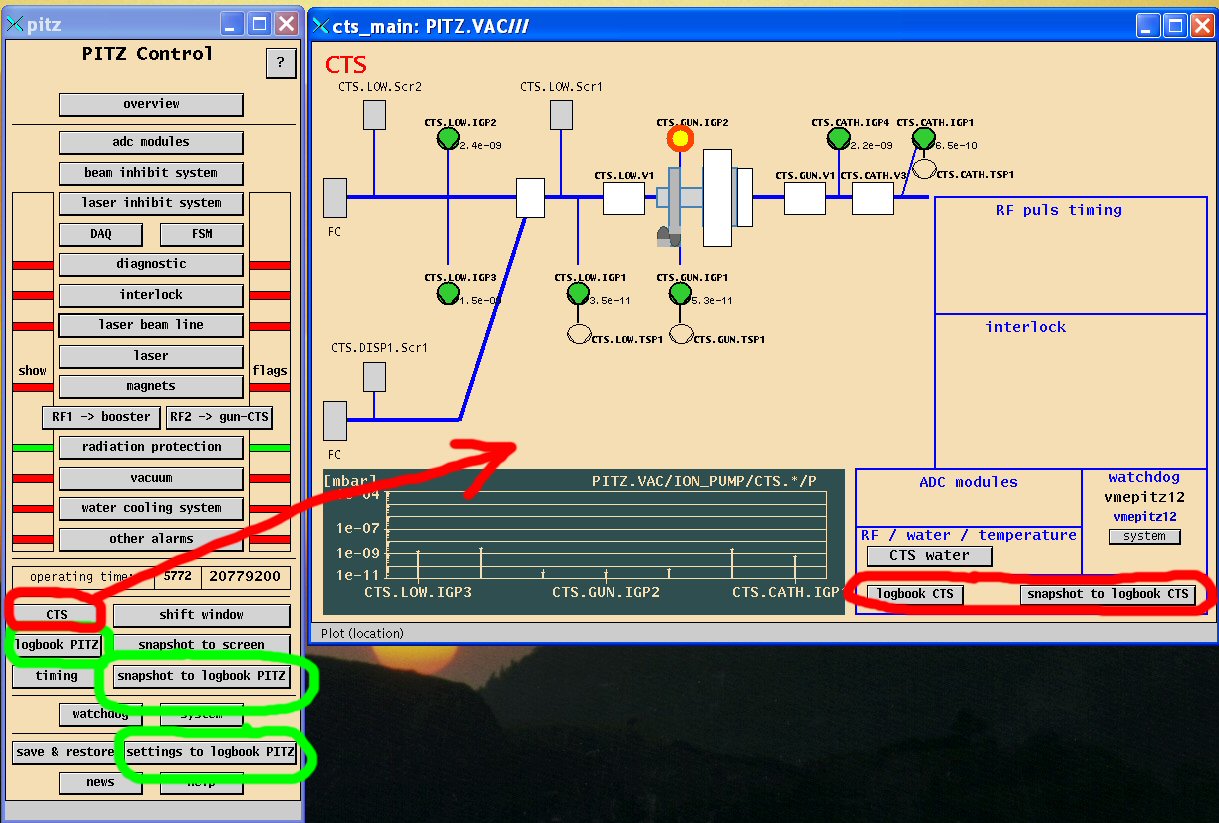Open laser inhibit system

(151, 203)
